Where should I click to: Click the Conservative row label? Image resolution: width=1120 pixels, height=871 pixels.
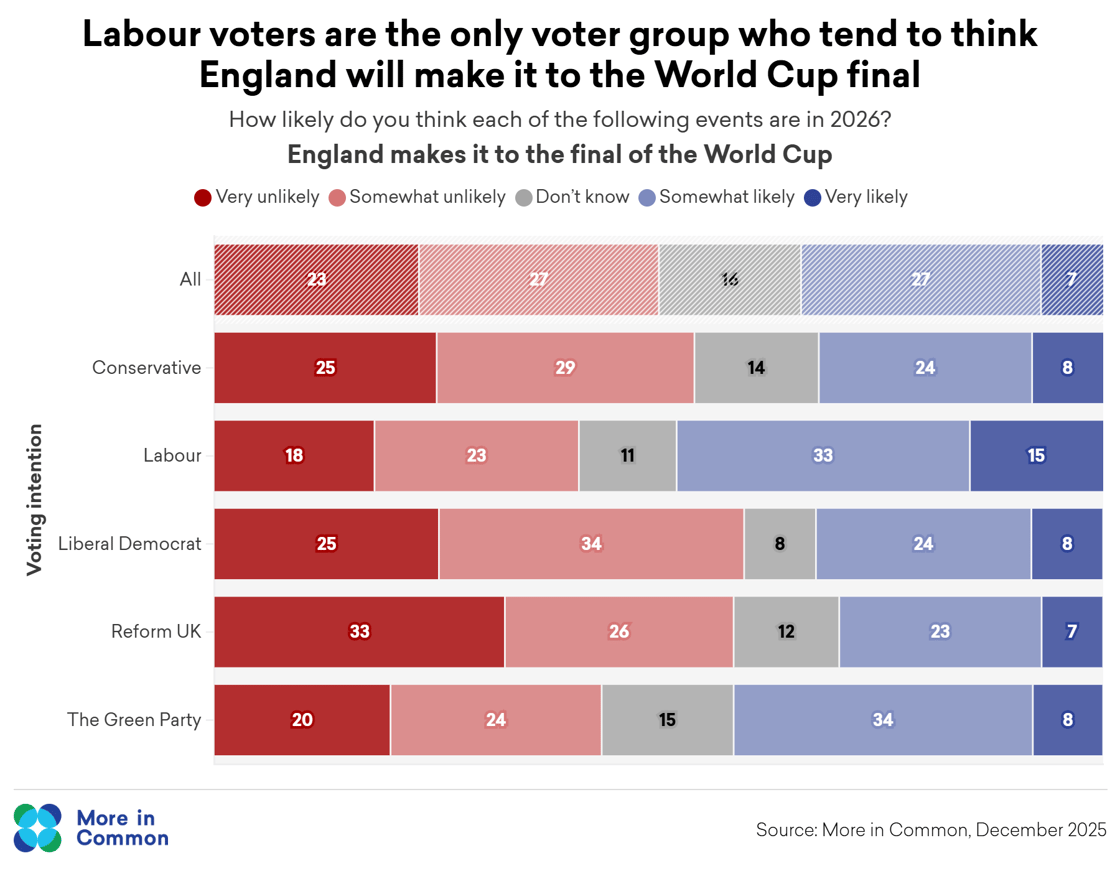tap(146, 368)
